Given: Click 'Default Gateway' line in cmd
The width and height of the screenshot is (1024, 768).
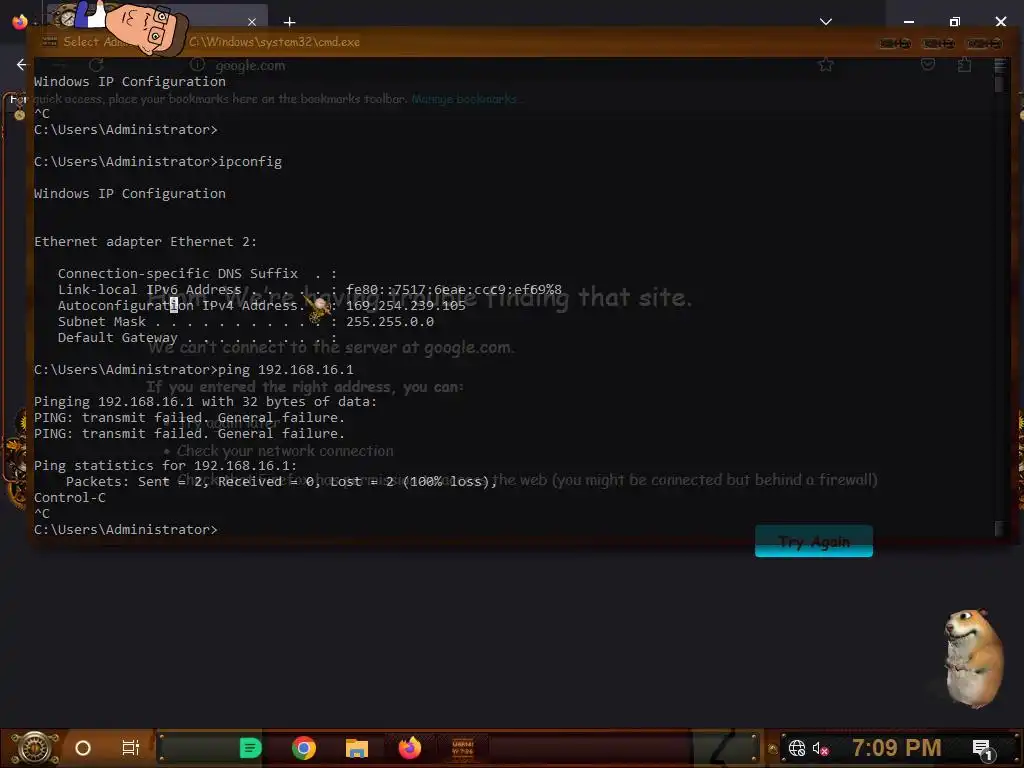Looking at the screenshot, I should coord(197,338).
